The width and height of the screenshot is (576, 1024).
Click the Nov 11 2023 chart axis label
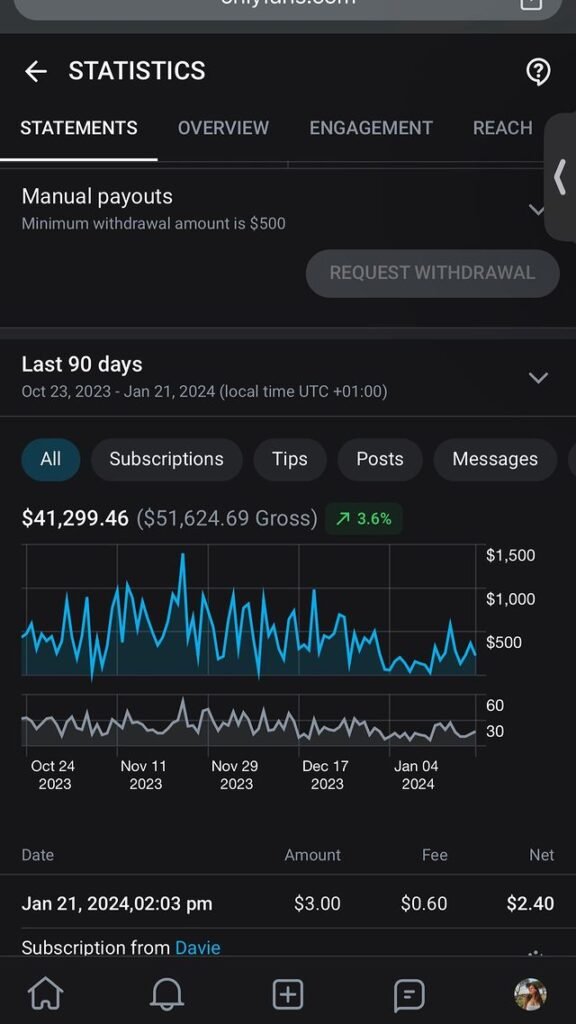click(x=144, y=775)
